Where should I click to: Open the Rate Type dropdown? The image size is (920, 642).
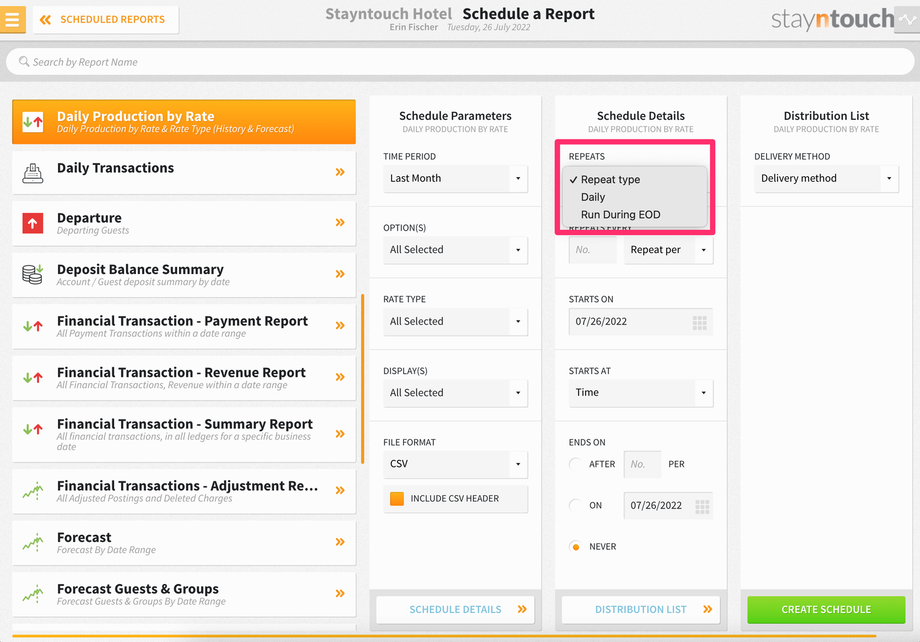455,322
